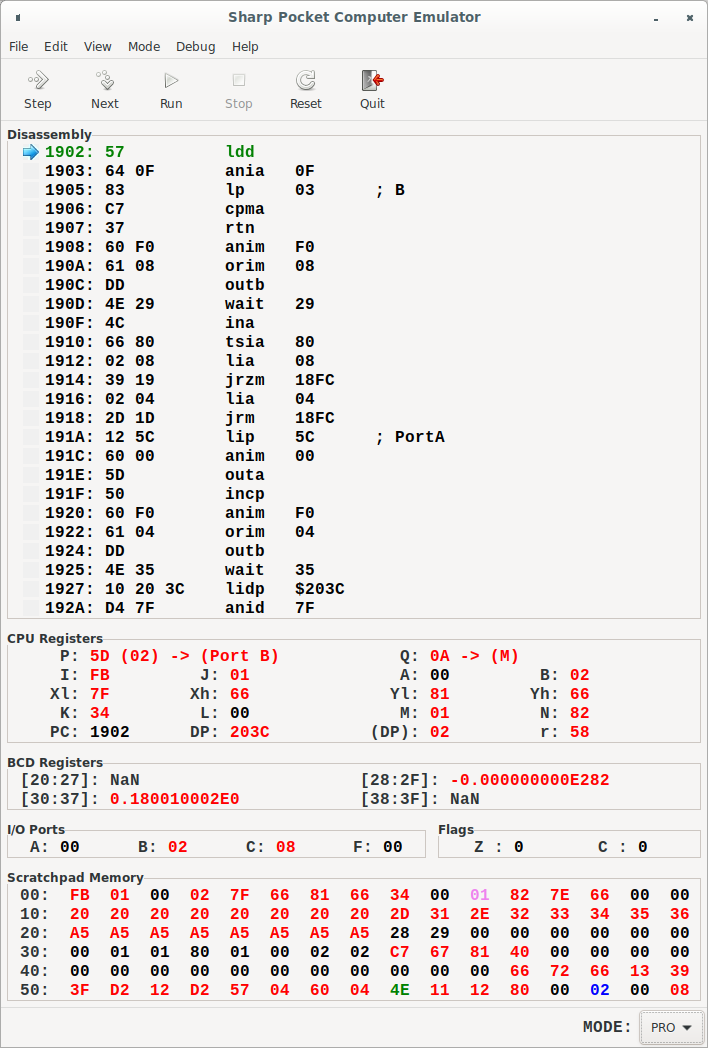Image resolution: width=708 pixels, height=1048 pixels.
Task: Toggle breakpoint marker beside address 1927
Action: [31, 589]
